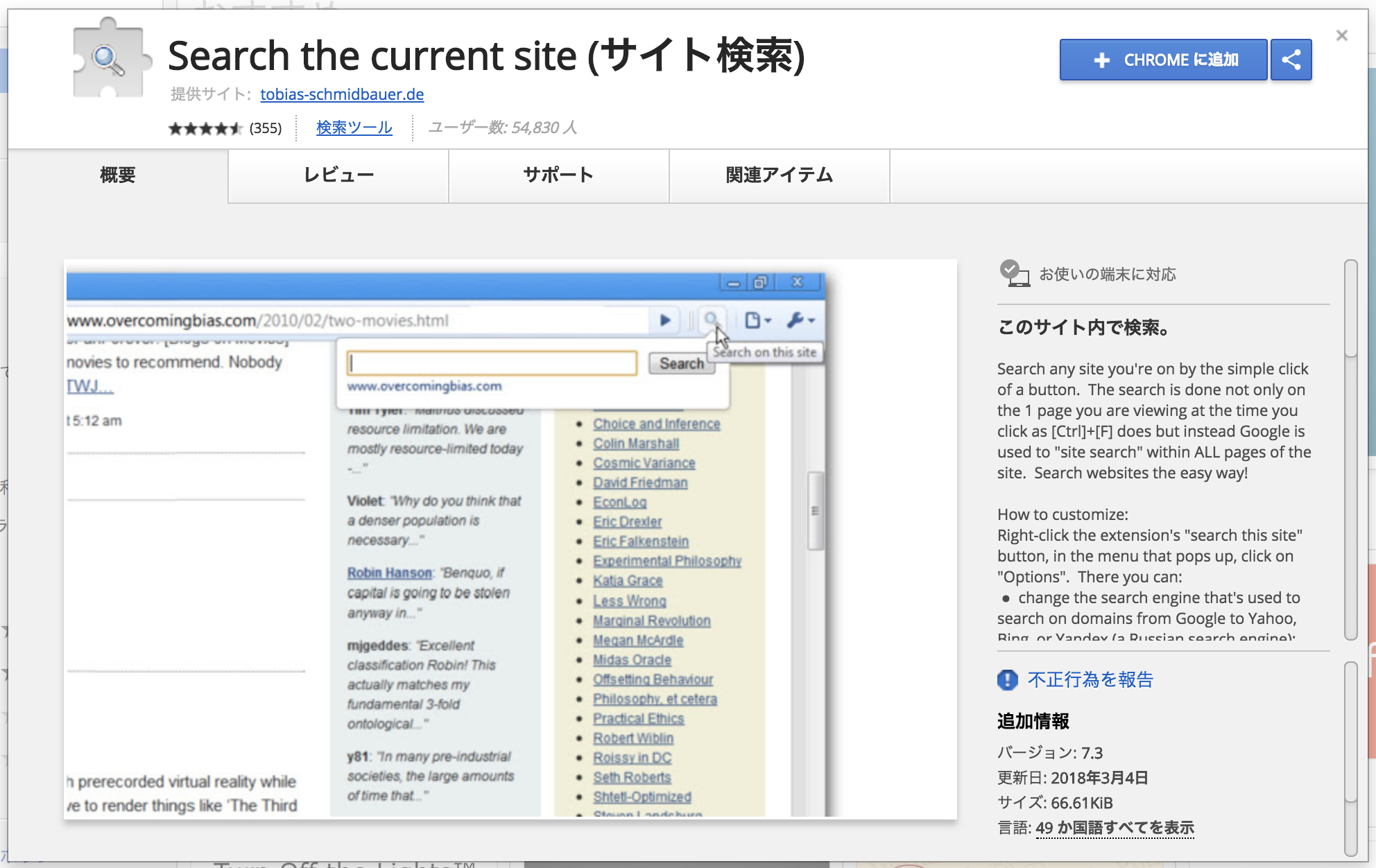1376x868 pixels.
Task: Click the extension puzzle-piece magnifier icon
Action: tap(110, 60)
